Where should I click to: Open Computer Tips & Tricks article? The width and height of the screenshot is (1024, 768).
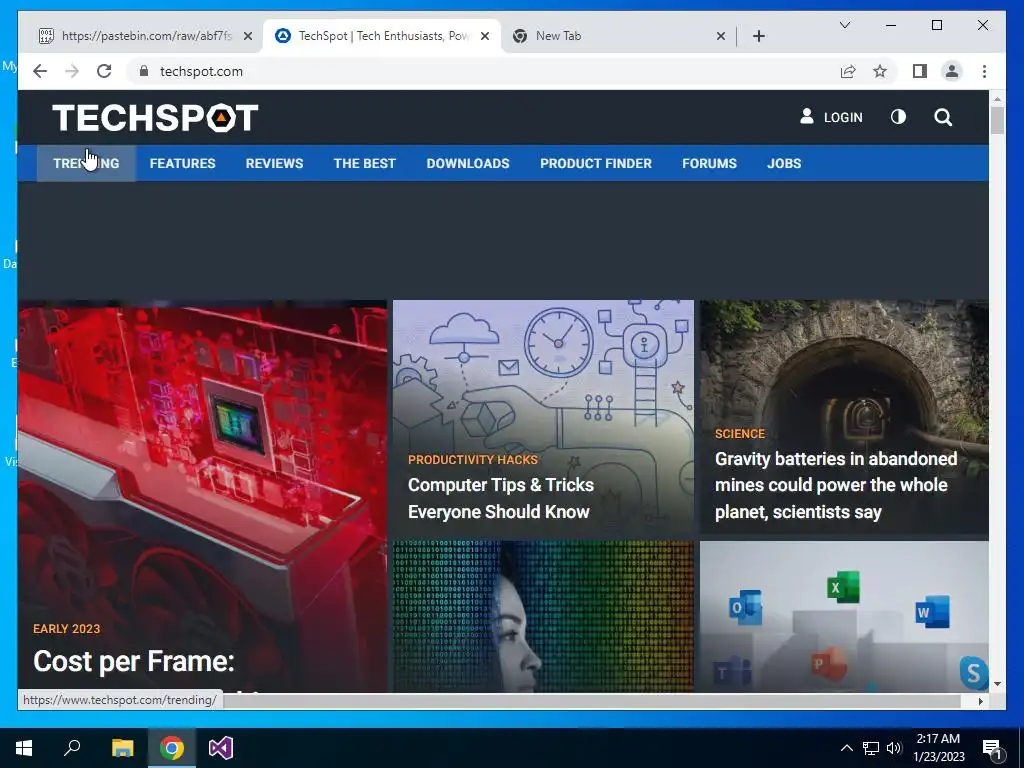pos(500,498)
